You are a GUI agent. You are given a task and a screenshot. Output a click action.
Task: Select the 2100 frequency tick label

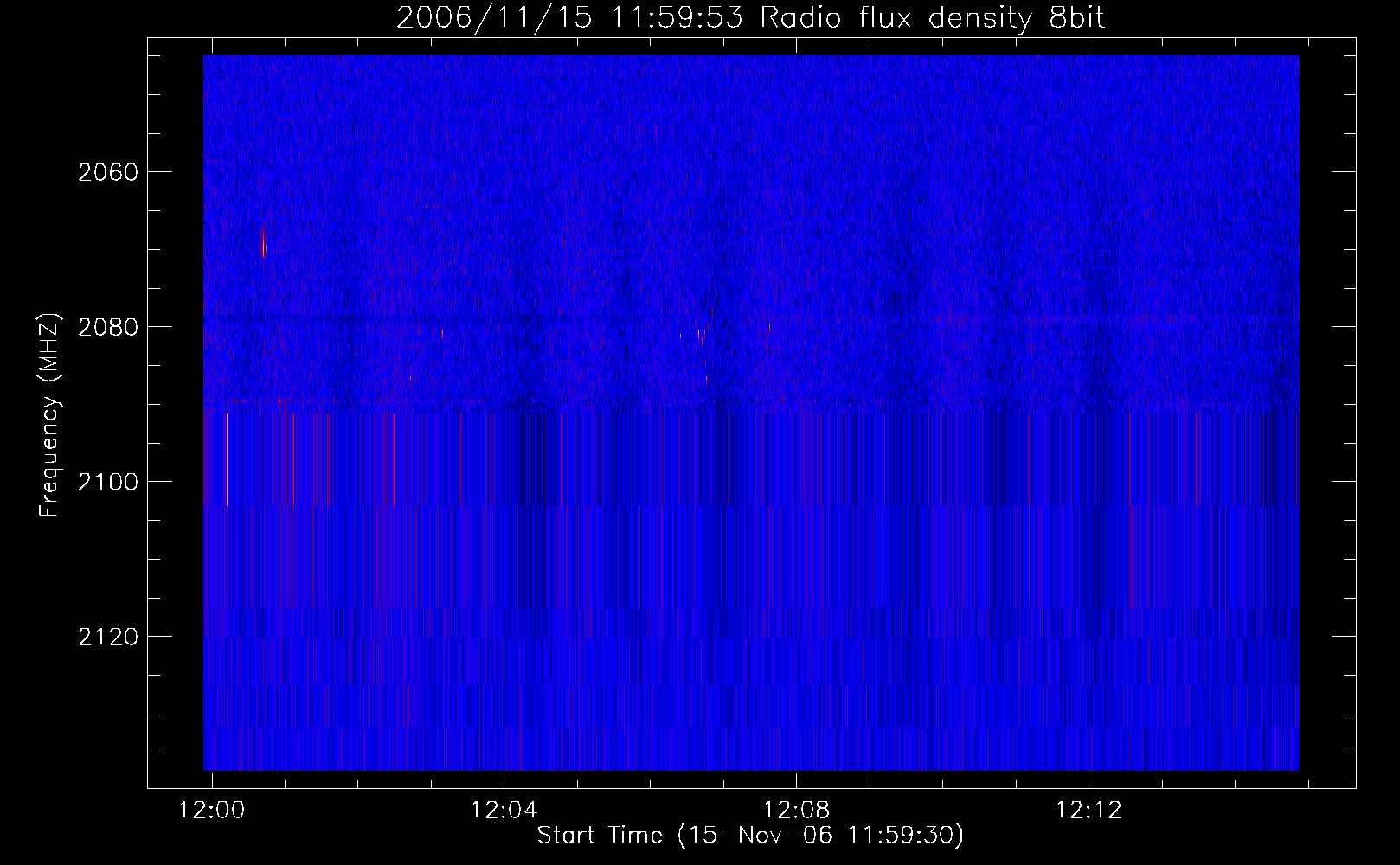(108, 482)
